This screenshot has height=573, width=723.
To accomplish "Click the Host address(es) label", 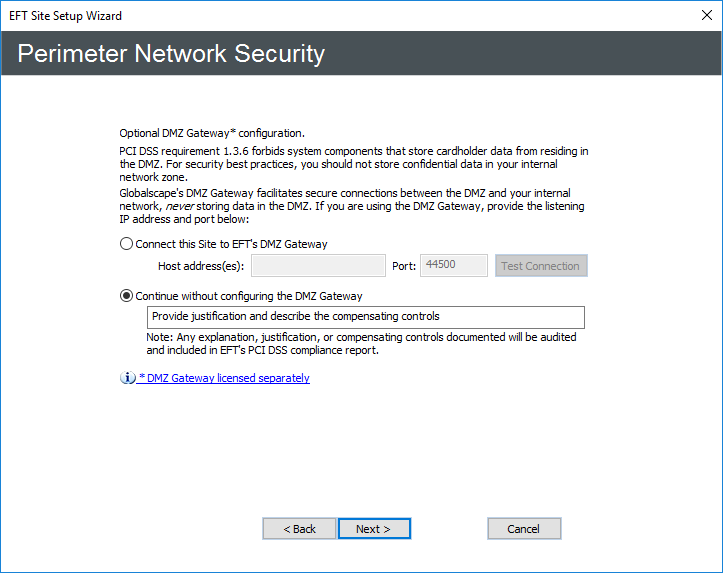I will point(201,266).
